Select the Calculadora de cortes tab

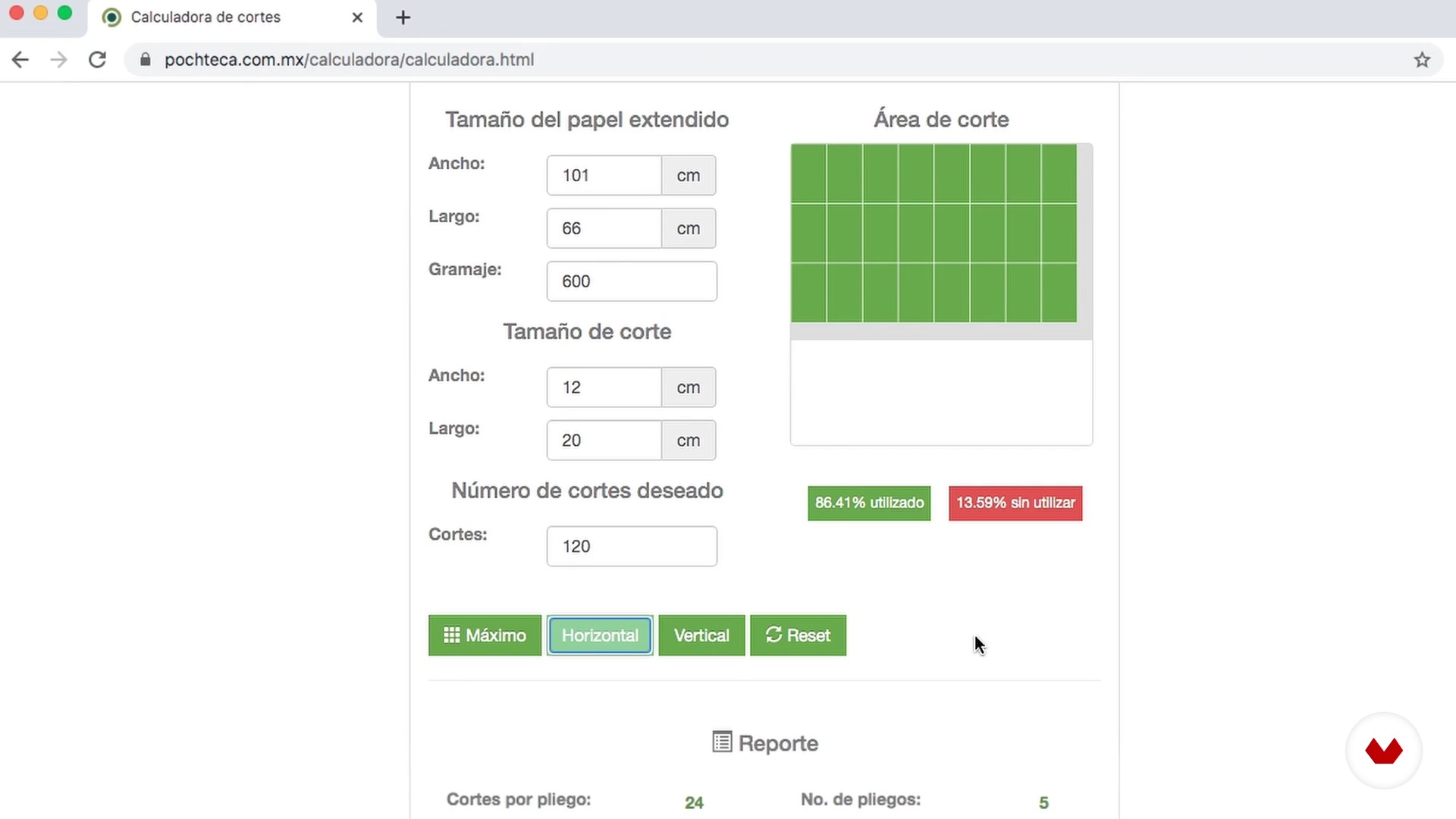tap(232, 17)
